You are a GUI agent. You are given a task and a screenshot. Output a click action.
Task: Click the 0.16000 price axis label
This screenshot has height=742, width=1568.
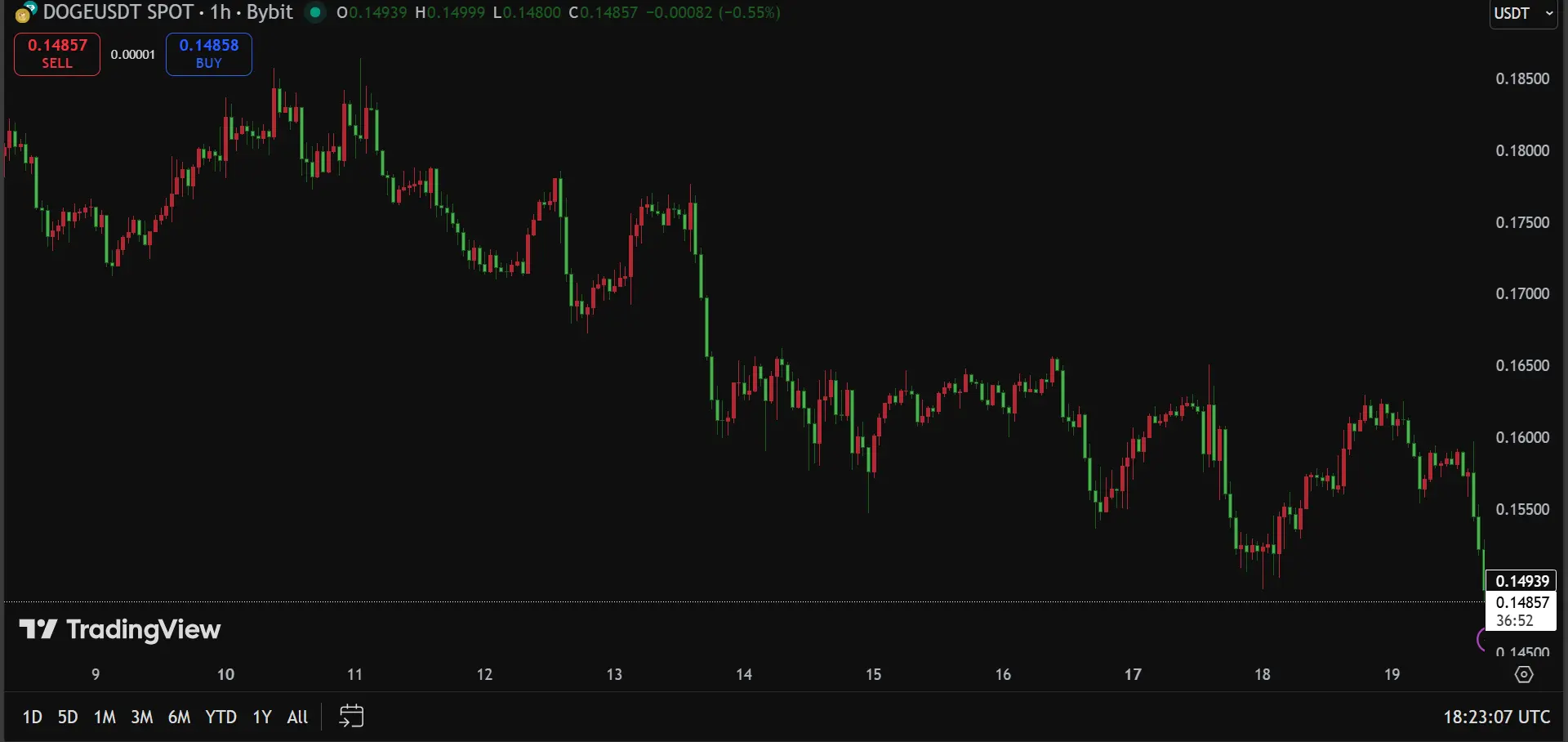click(x=1522, y=437)
